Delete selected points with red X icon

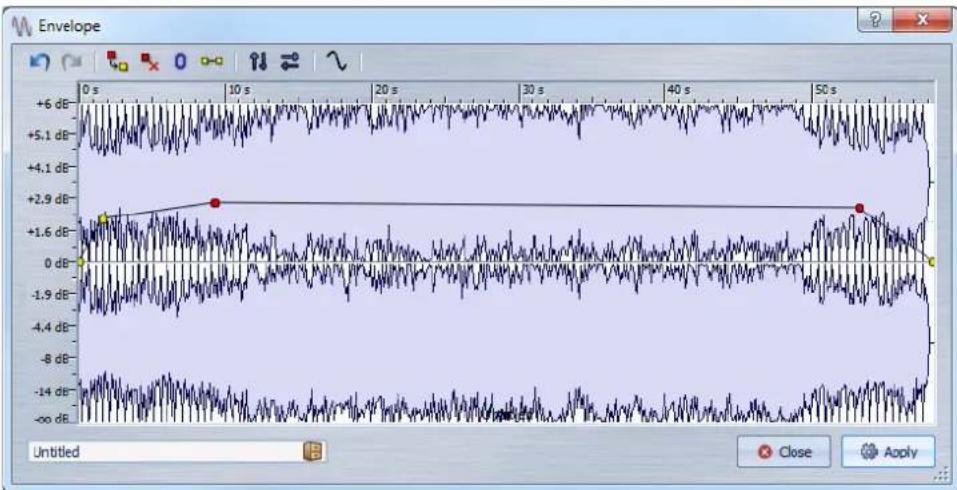(x=150, y=61)
